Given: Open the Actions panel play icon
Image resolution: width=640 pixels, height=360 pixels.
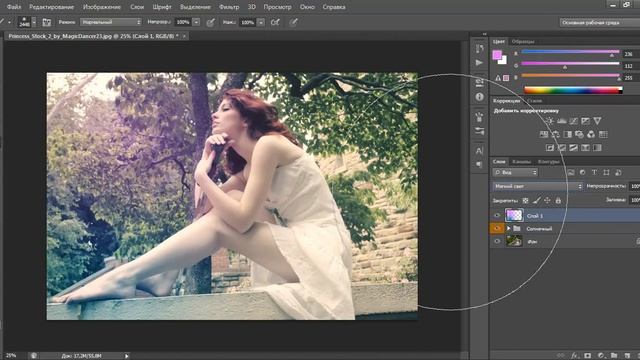Looking at the screenshot, I should point(480,63).
